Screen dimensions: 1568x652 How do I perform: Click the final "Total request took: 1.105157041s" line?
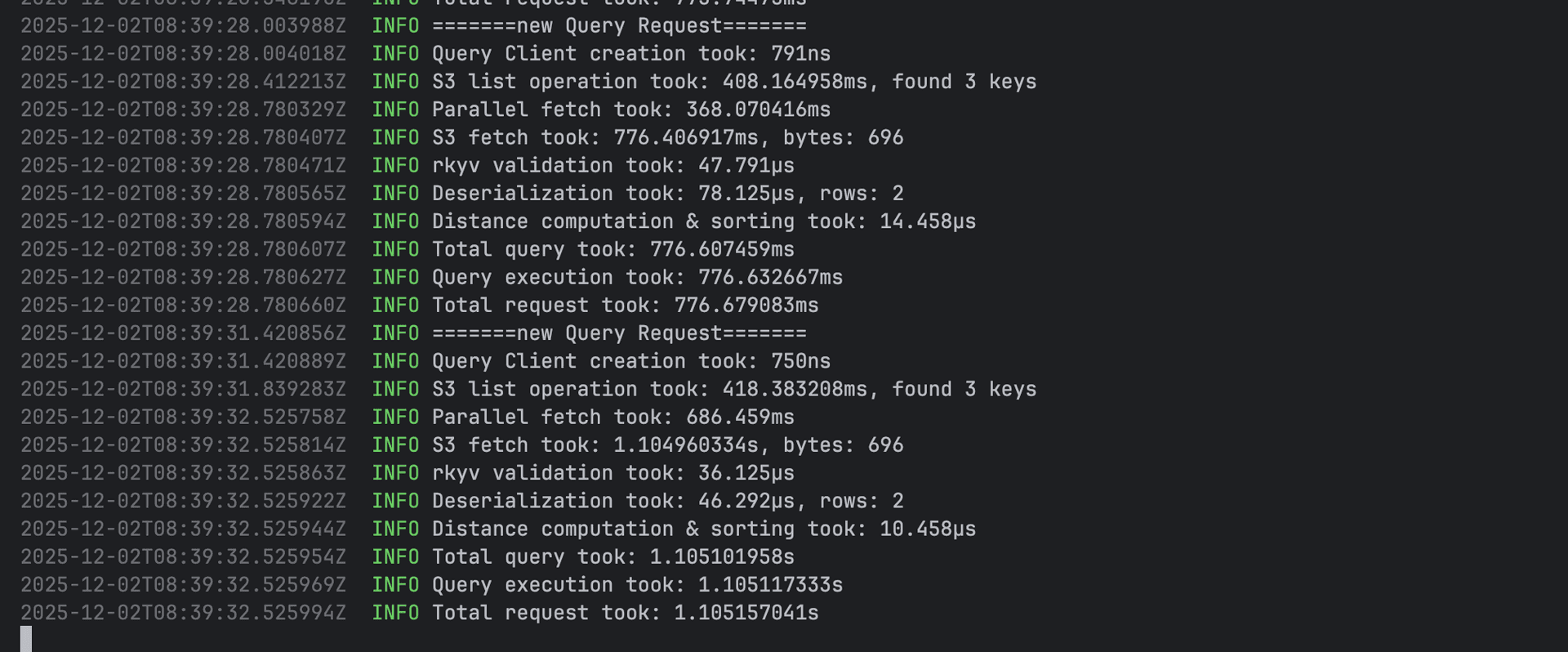[x=625, y=613]
